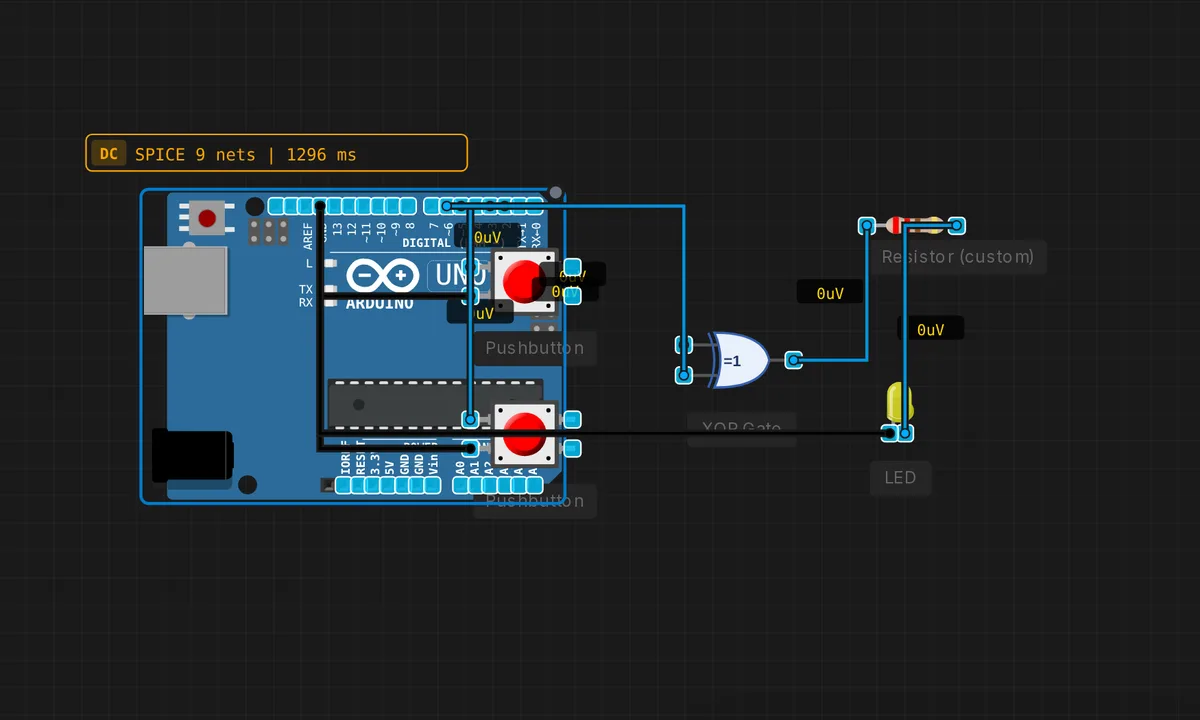
Task: Click the LED's blue-wired right pin
Action: pos(904,433)
